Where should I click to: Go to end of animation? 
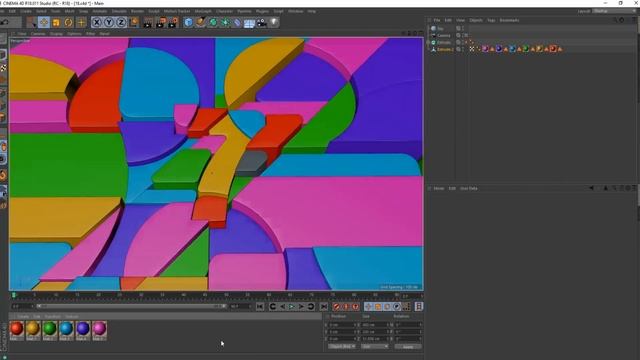coord(324,307)
